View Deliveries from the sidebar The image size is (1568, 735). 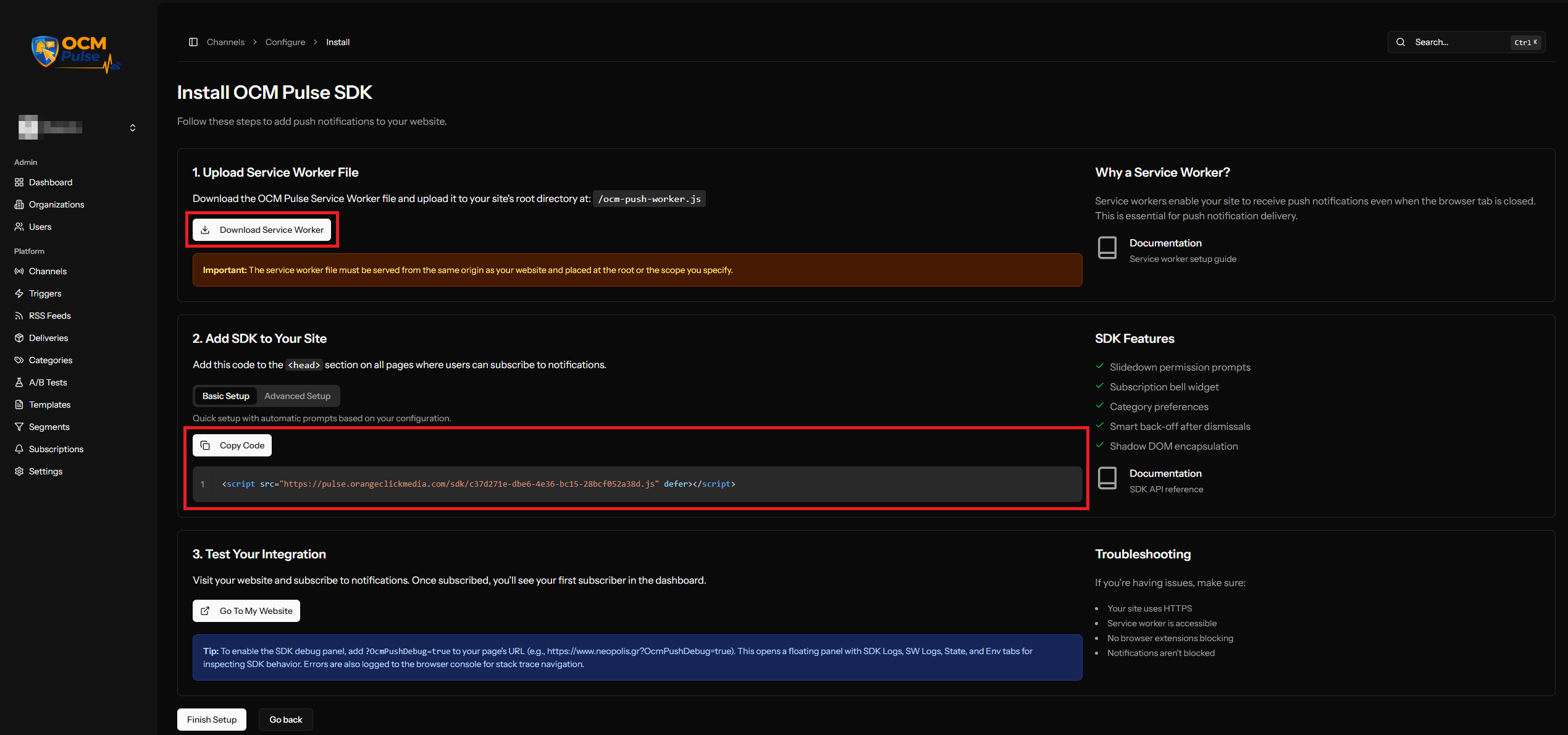[x=48, y=337]
